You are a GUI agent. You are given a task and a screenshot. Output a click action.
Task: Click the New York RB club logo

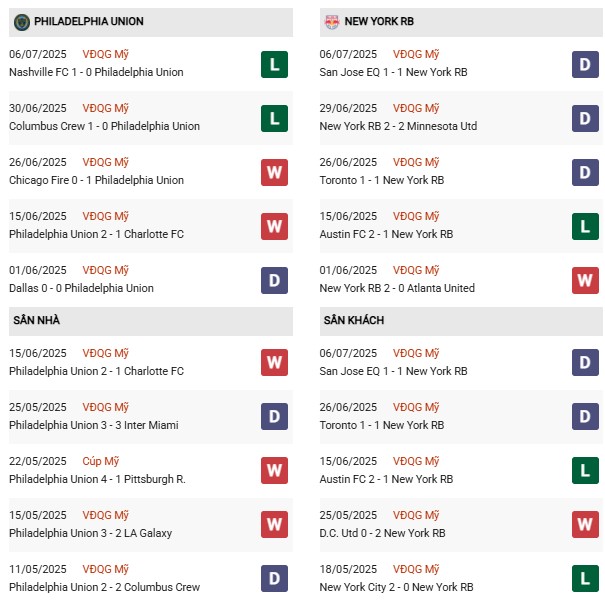click(x=331, y=21)
